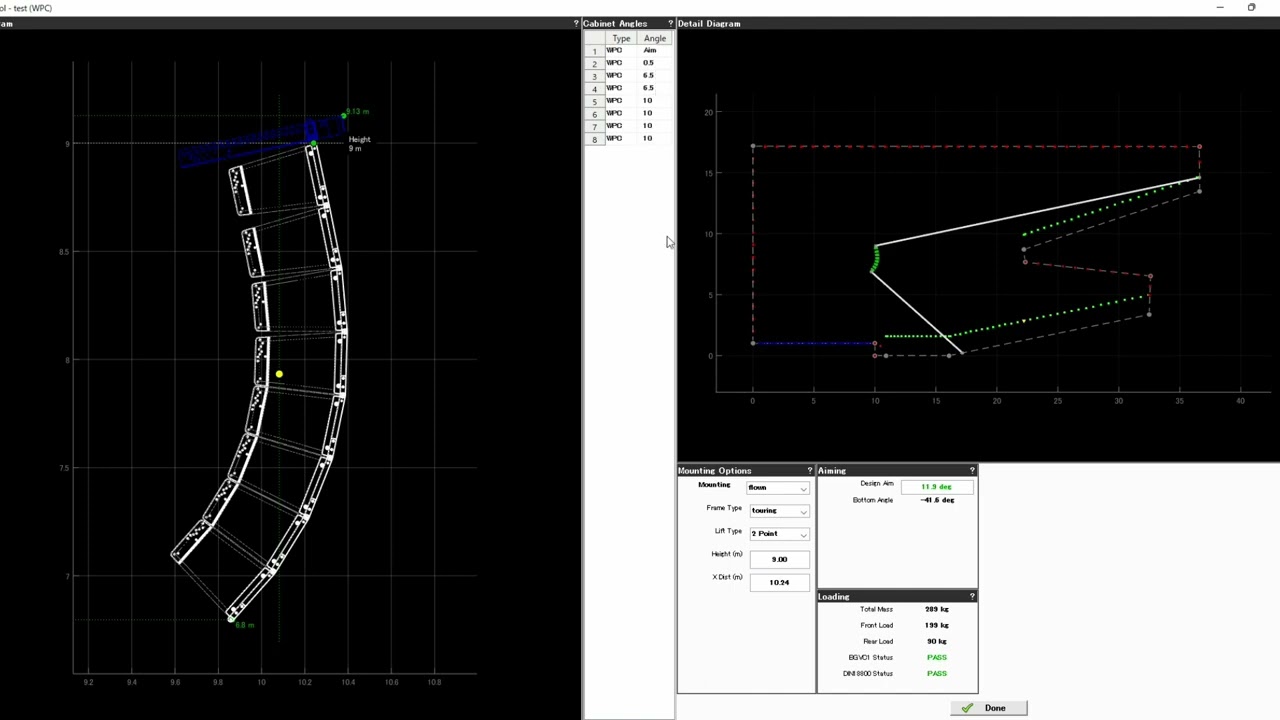Image resolution: width=1280 pixels, height=720 pixels.
Task: Click the Aim angle cell in row 1
Action: tap(650, 51)
